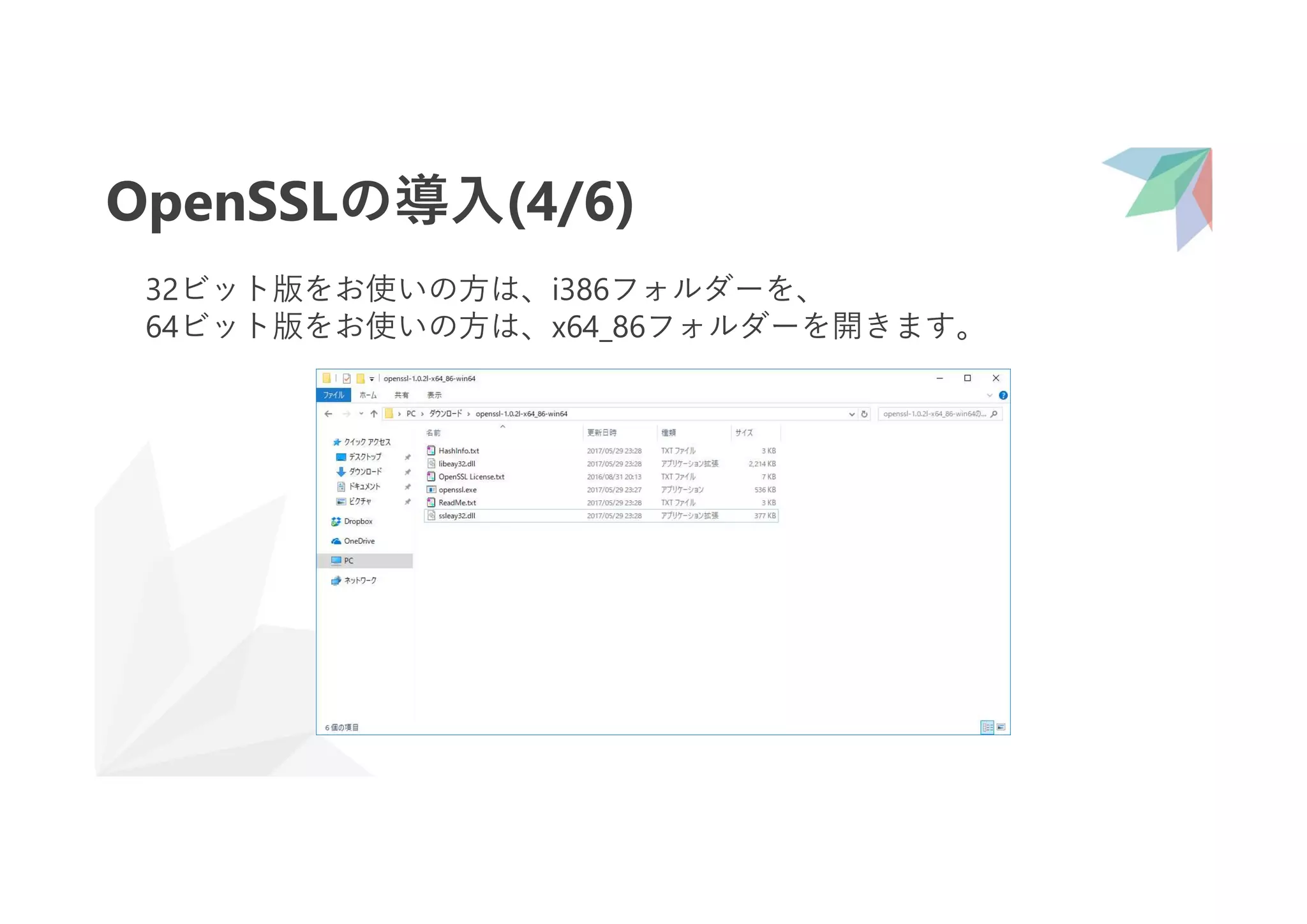Open the ファイル ribbon tab
The image size is (1307, 924).
coord(334,395)
